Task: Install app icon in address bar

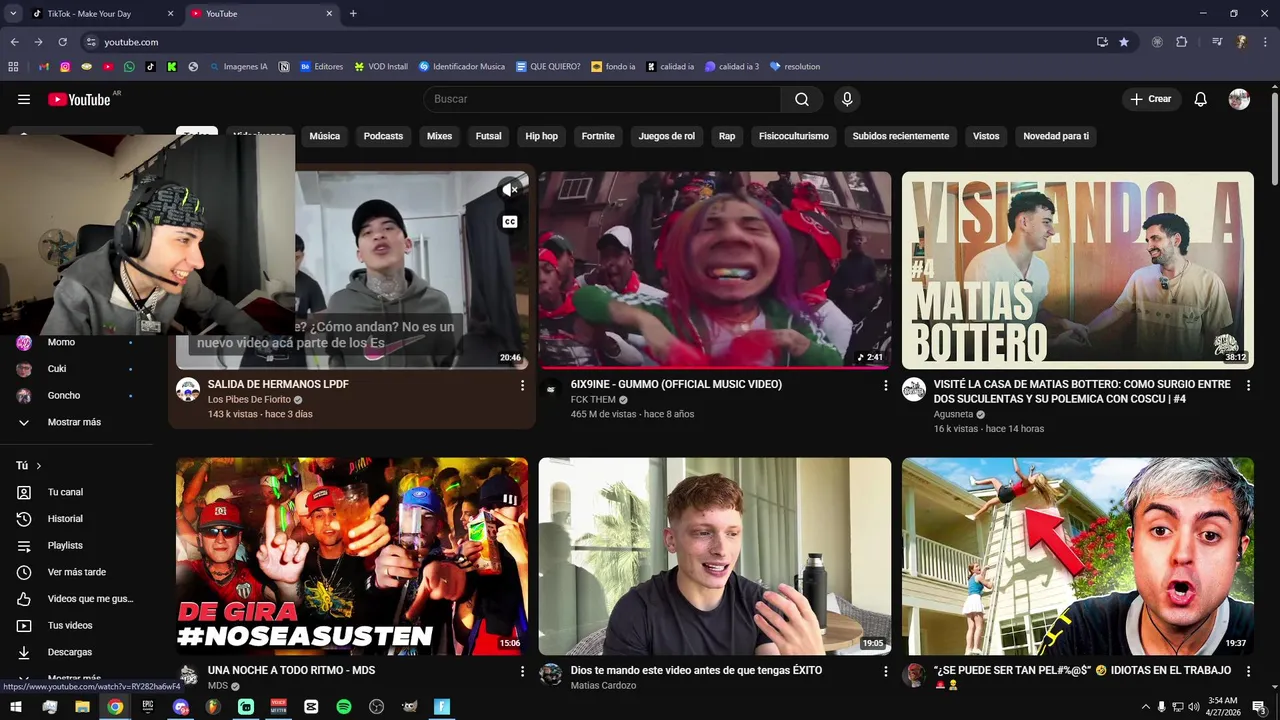Action: click(1102, 42)
